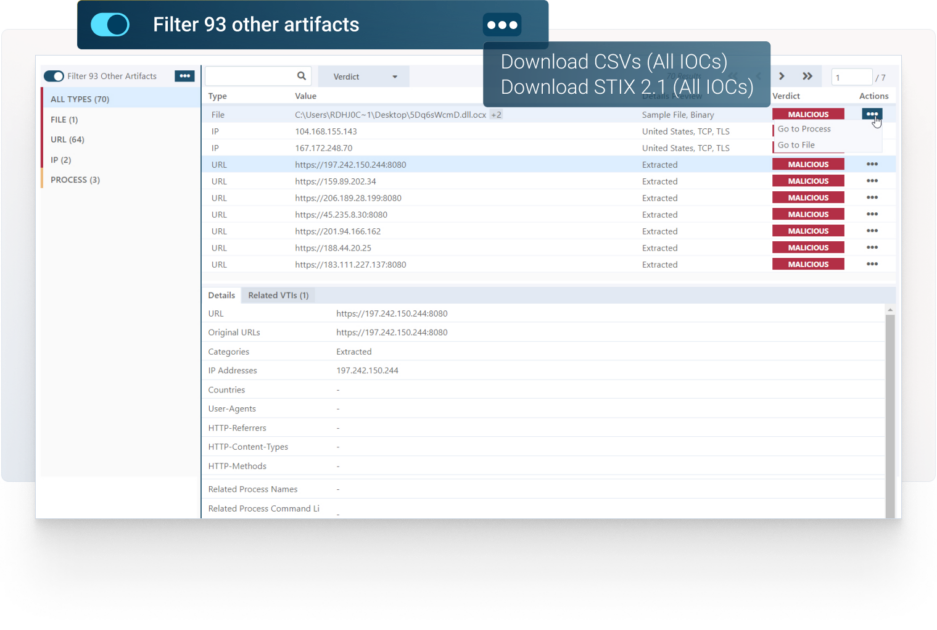Open the Actions ellipsis for the File row
The width and height of the screenshot is (937, 630).
click(x=874, y=114)
